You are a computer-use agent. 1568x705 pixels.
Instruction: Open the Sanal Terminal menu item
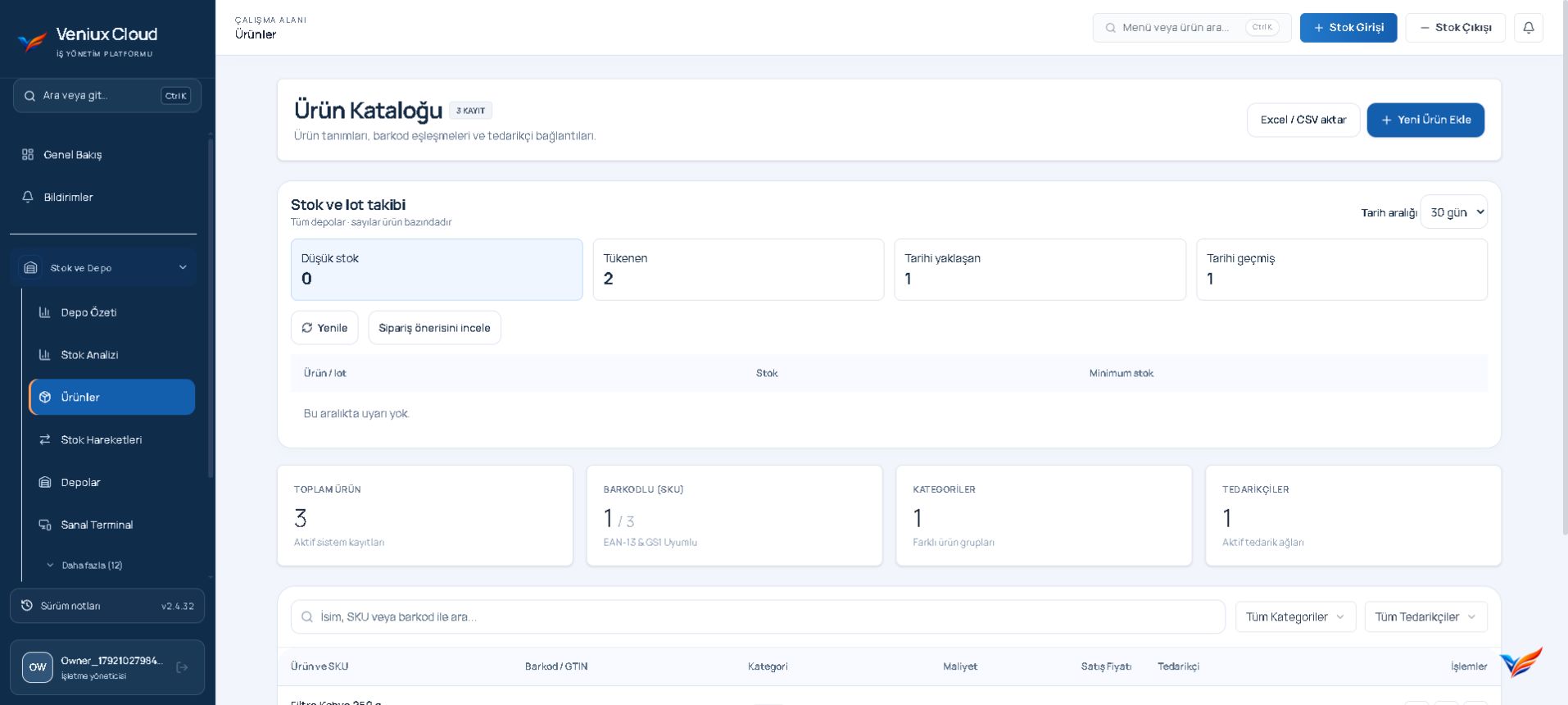coord(111,525)
